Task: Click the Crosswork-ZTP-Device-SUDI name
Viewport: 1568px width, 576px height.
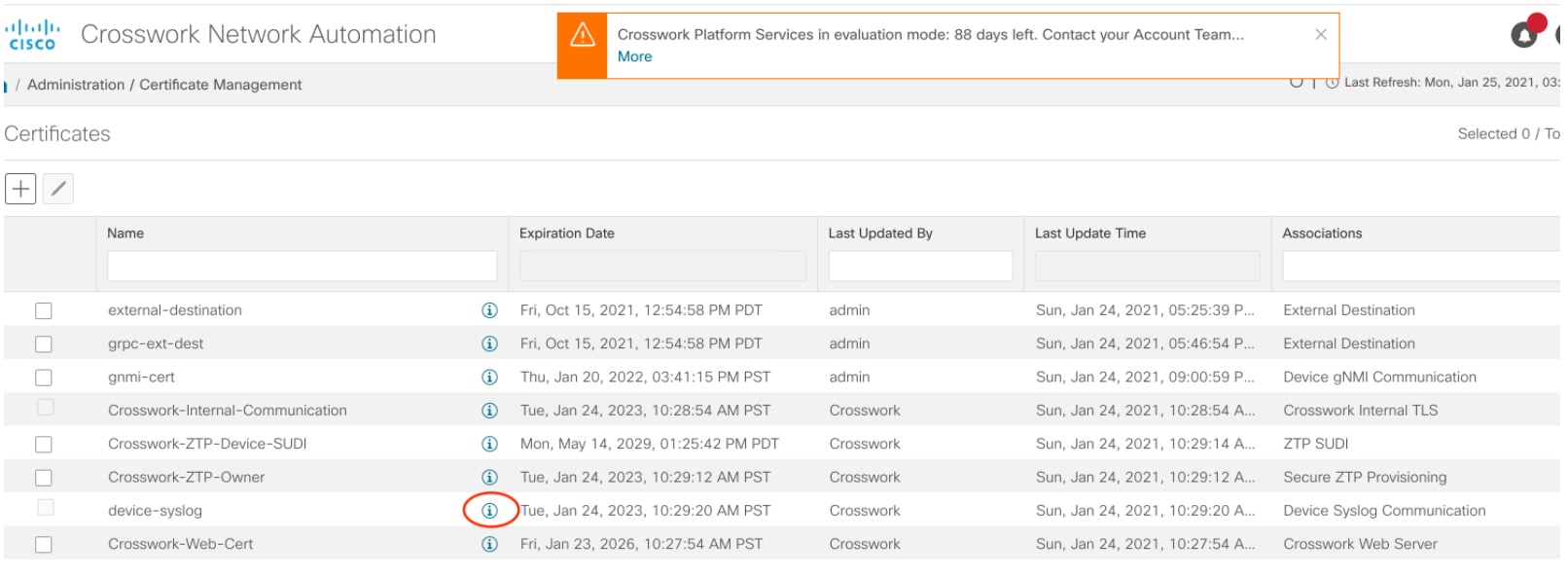Action: 207,444
